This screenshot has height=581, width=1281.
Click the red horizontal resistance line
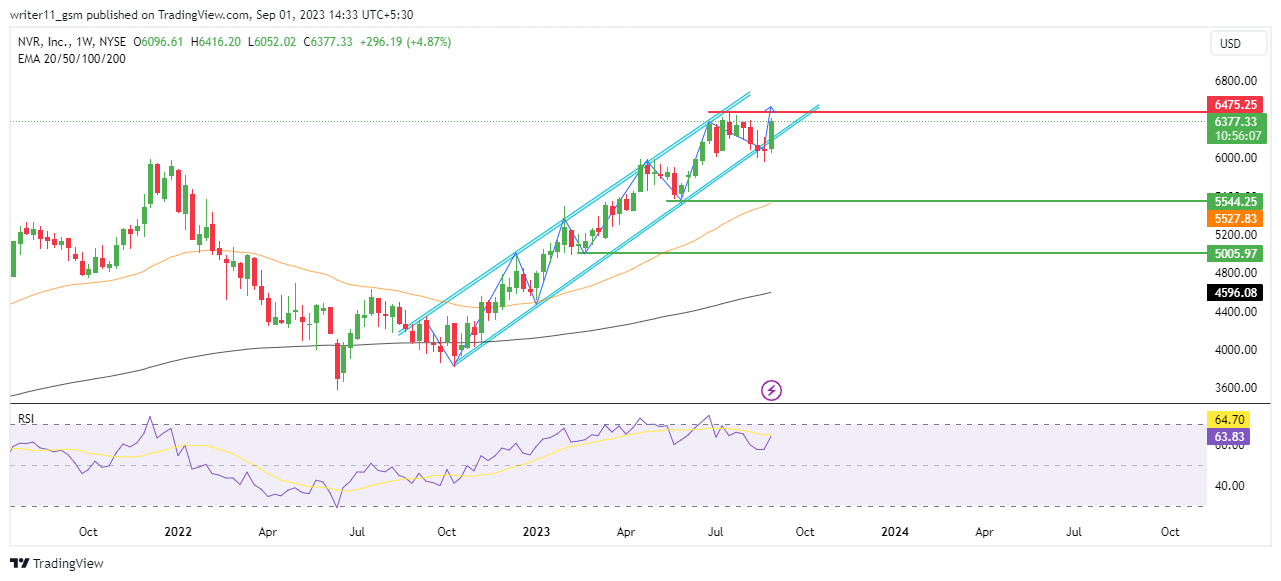pos(956,112)
